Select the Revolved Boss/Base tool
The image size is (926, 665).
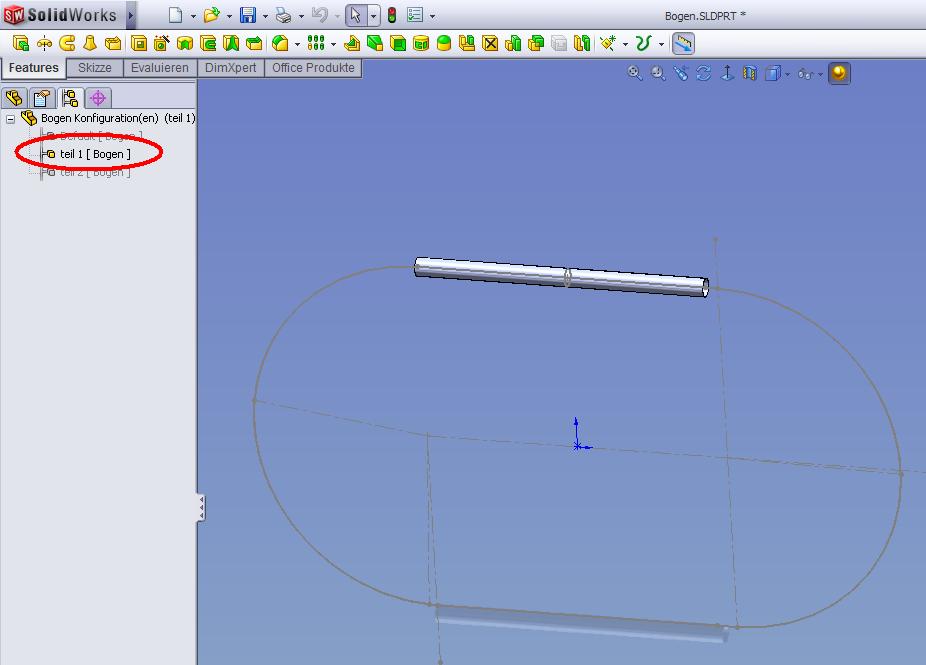[44, 43]
